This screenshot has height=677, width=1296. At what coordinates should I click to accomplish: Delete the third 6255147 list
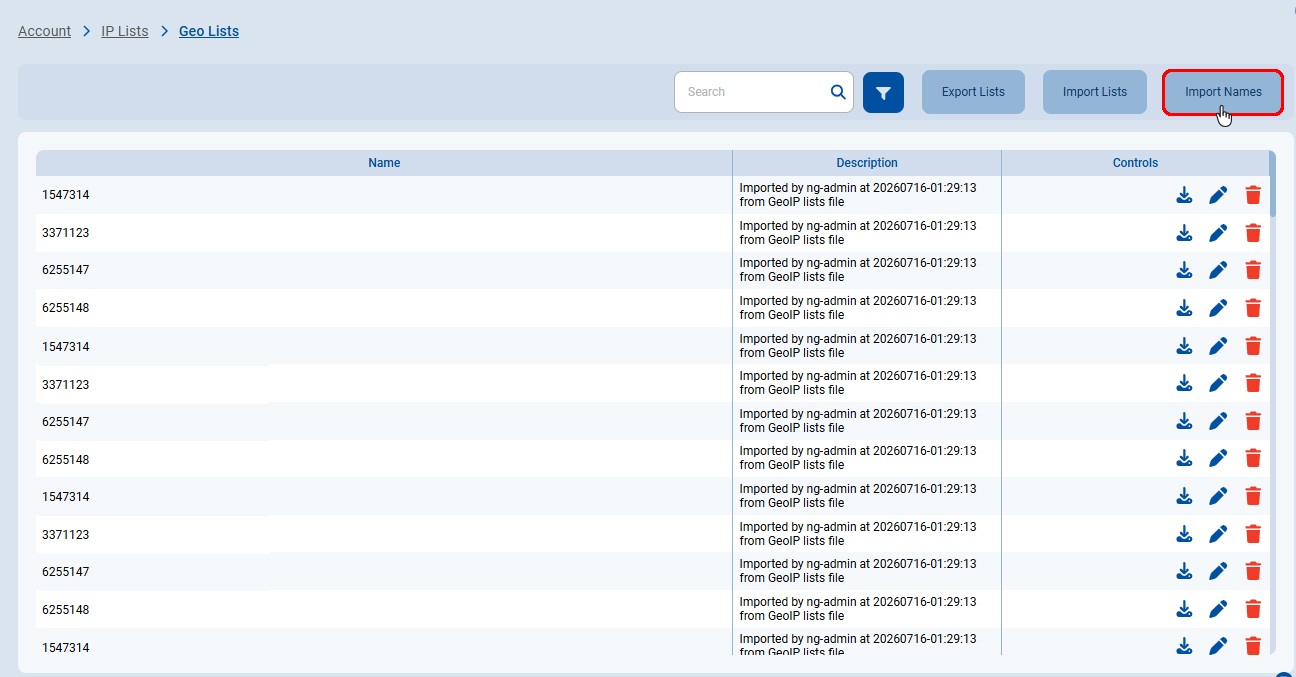[1253, 571]
